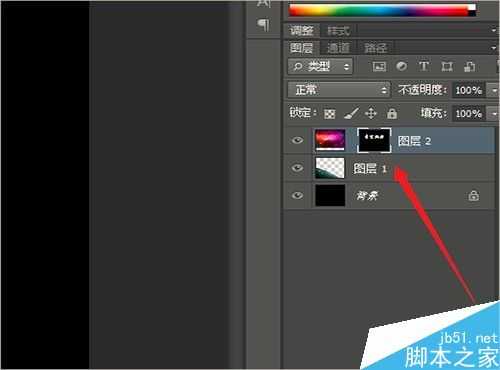Lock position move icon
The image size is (500, 370).
(371, 113)
